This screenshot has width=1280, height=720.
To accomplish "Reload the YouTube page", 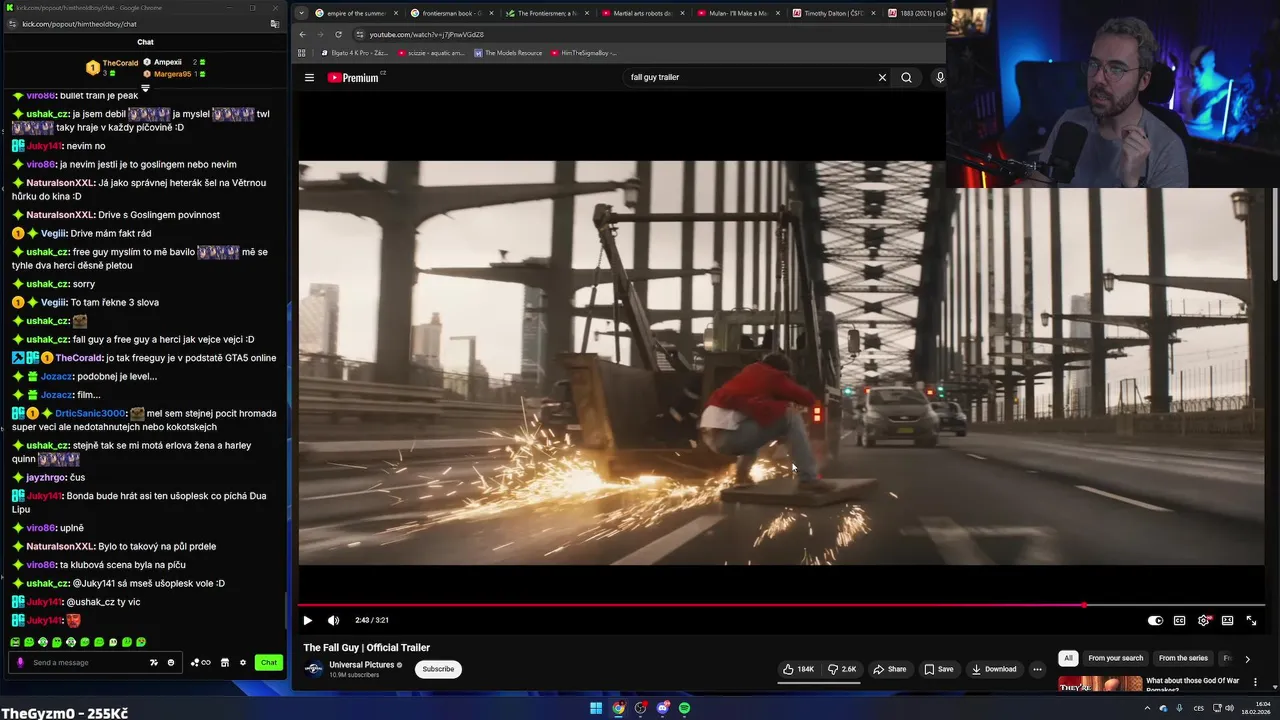I will (338, 34).
